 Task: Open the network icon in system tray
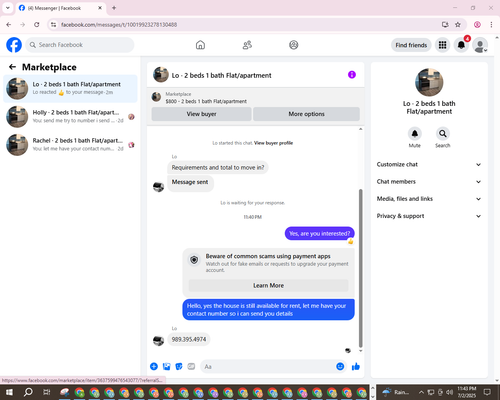tap(431, 392)
